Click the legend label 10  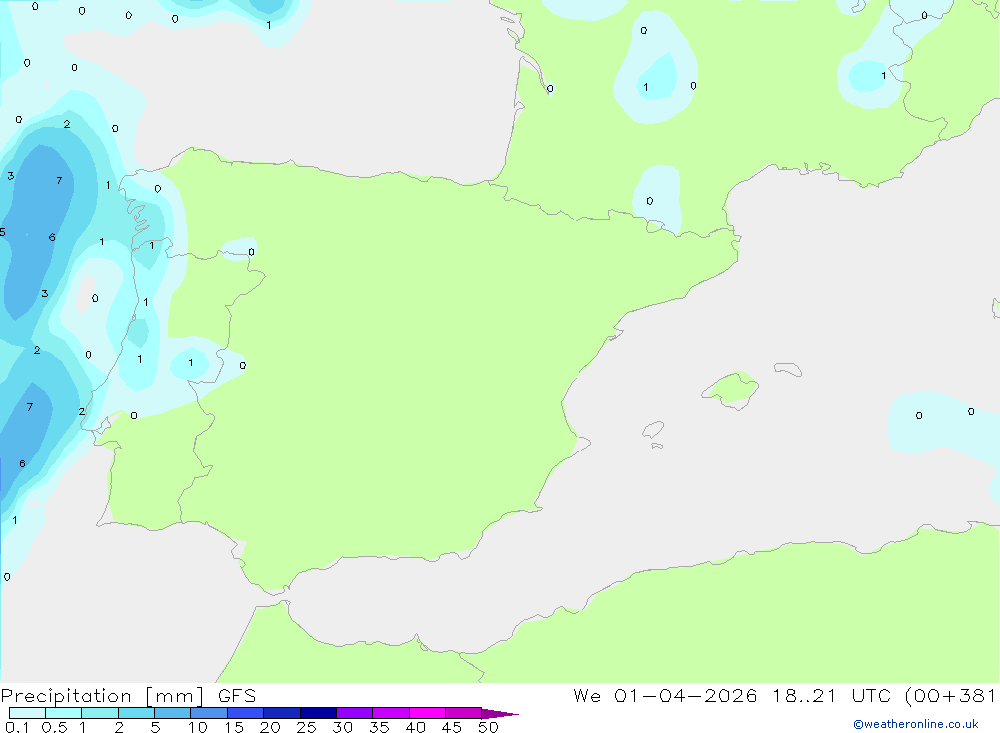click(198, 727)
